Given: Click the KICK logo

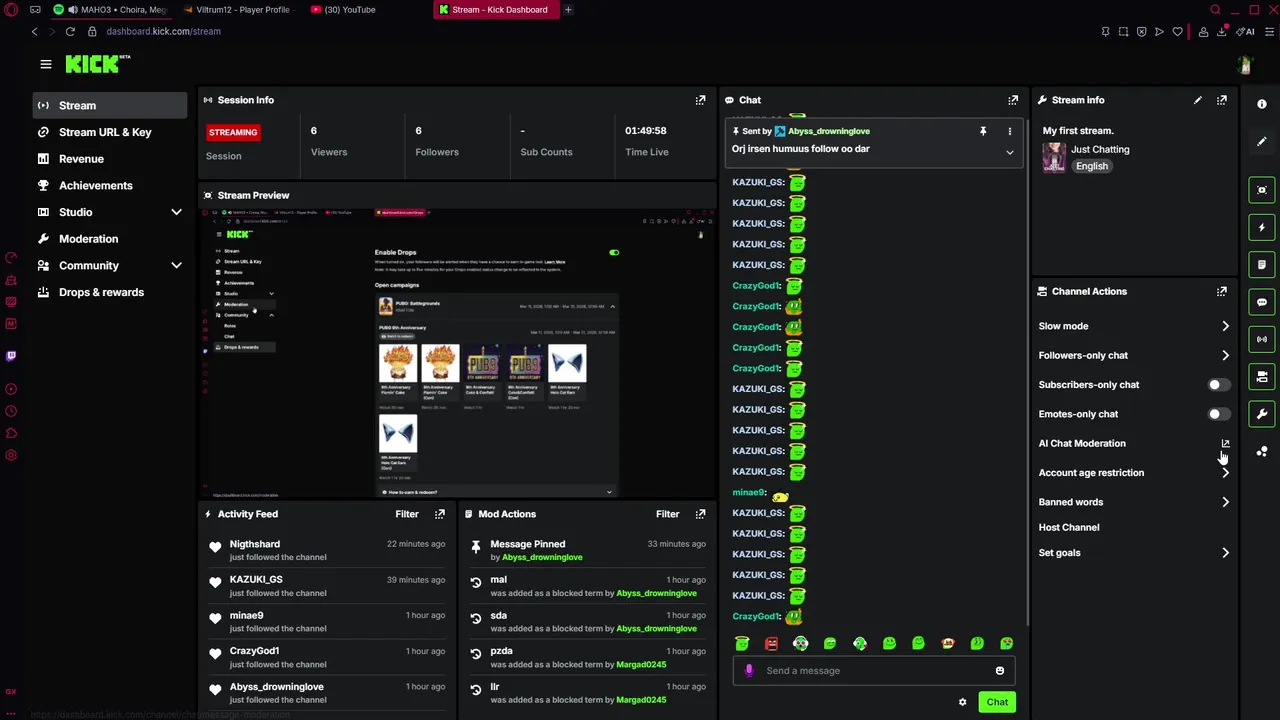Looking at the screenshot, I should click(98, 64).
